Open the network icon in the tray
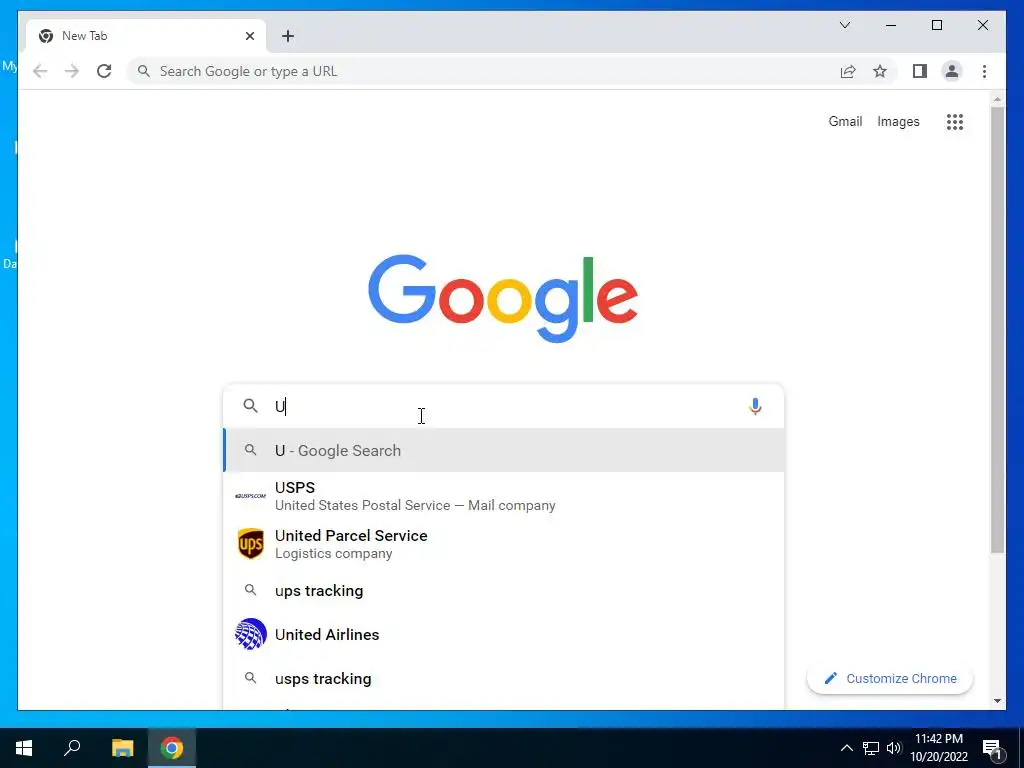 coord(871,748)
